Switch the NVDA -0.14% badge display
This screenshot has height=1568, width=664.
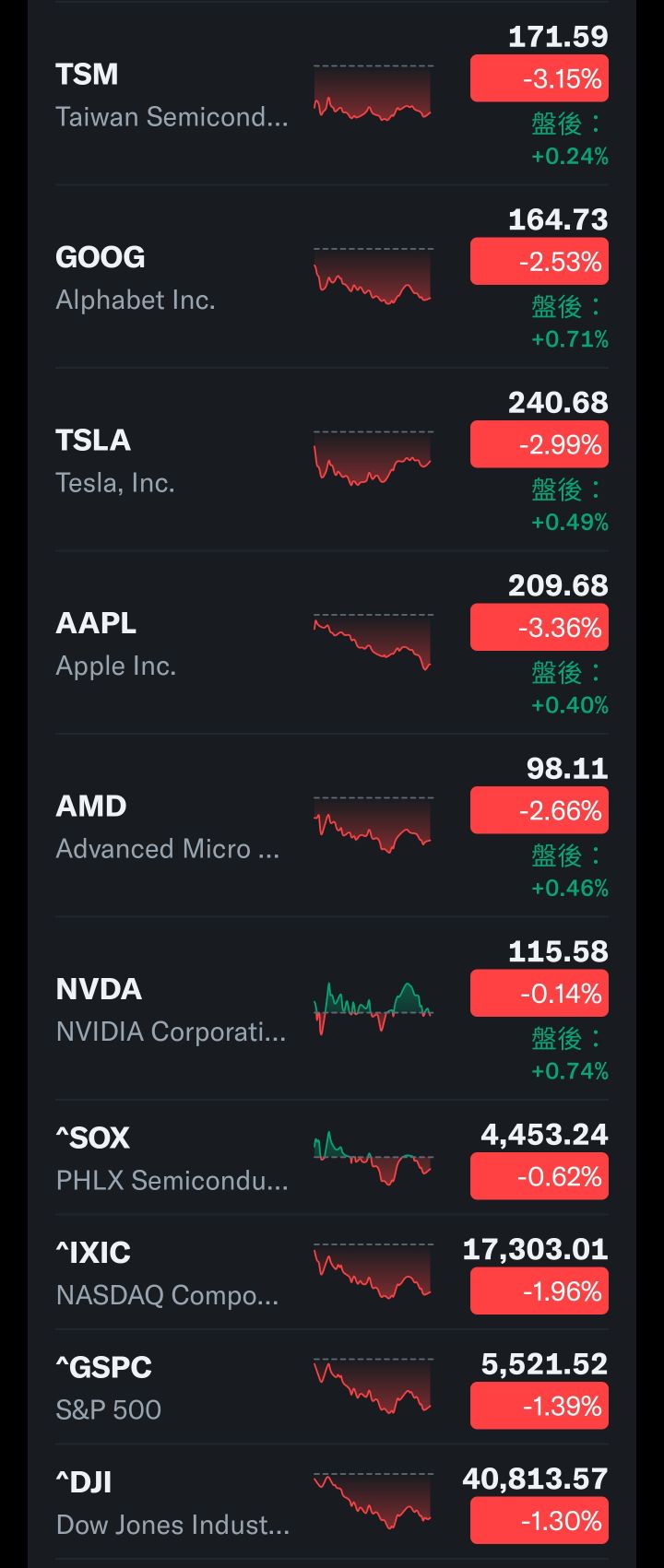[x=539, y=993]
